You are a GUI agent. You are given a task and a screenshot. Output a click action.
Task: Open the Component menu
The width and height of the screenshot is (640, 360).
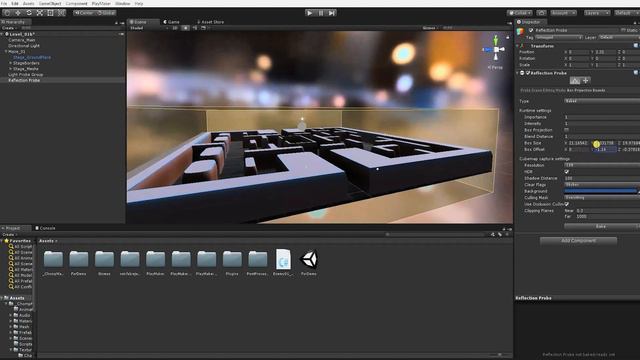[76, 3]
